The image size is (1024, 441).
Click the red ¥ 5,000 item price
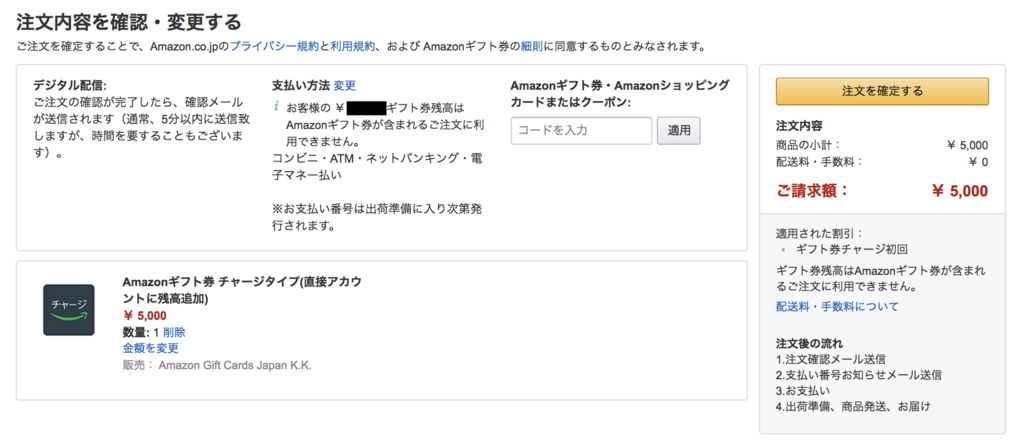(144, 316)
